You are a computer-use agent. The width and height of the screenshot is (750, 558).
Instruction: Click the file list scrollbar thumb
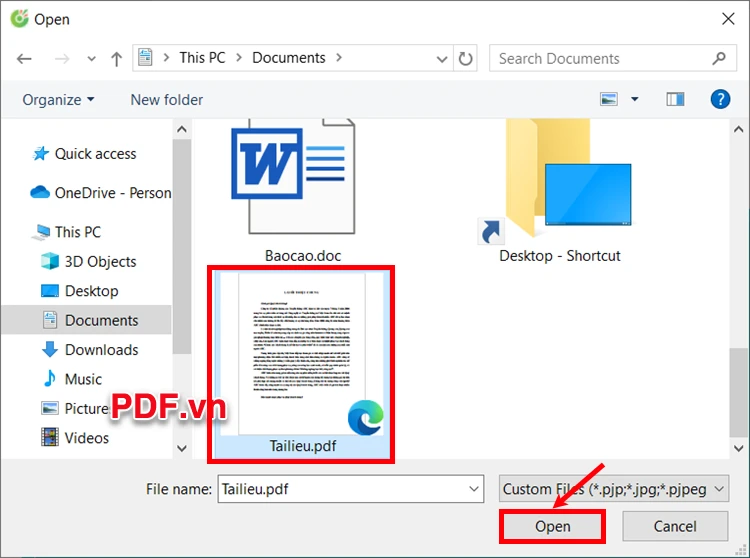[x=738, y=392]
